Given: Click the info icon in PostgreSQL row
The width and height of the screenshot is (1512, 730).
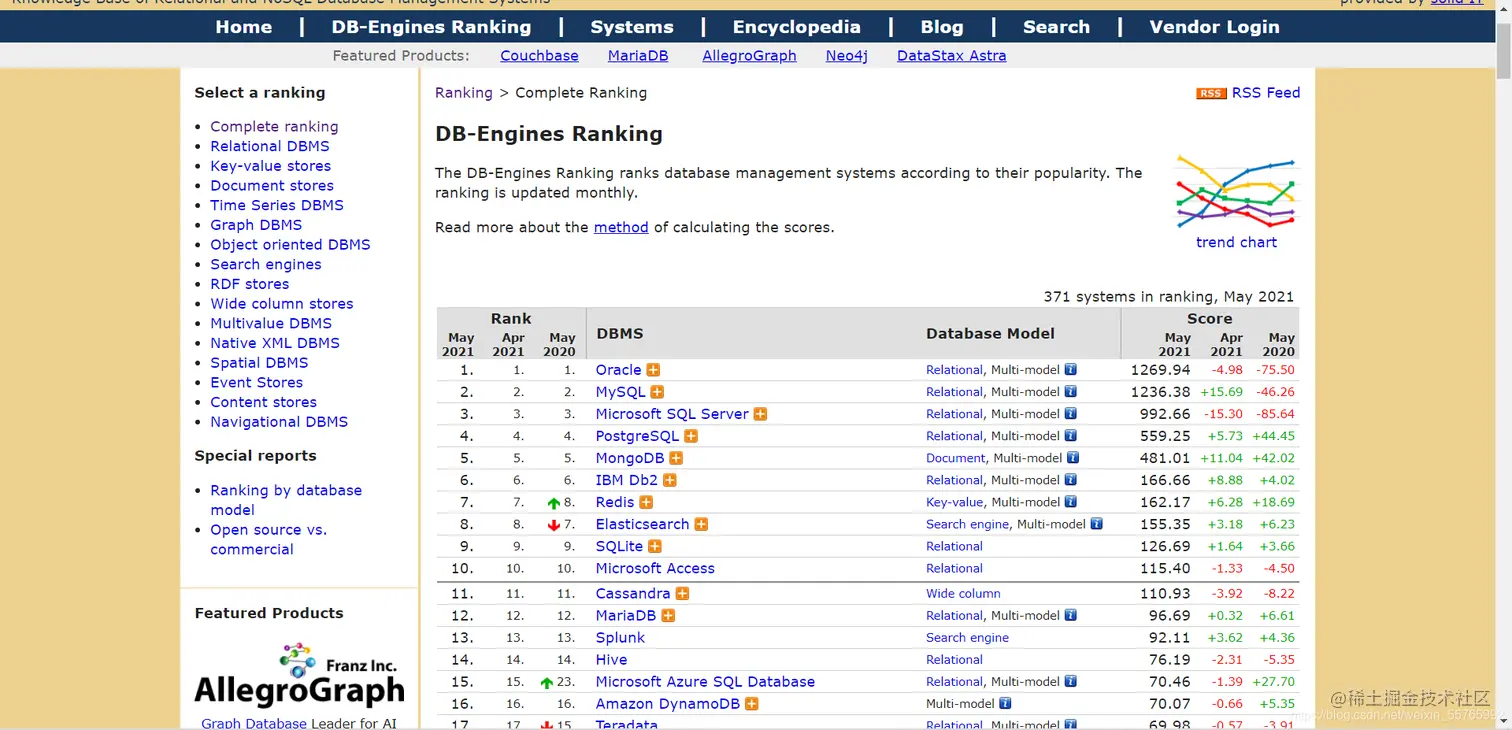Looking at the screenshot, I should point(1071,436).
